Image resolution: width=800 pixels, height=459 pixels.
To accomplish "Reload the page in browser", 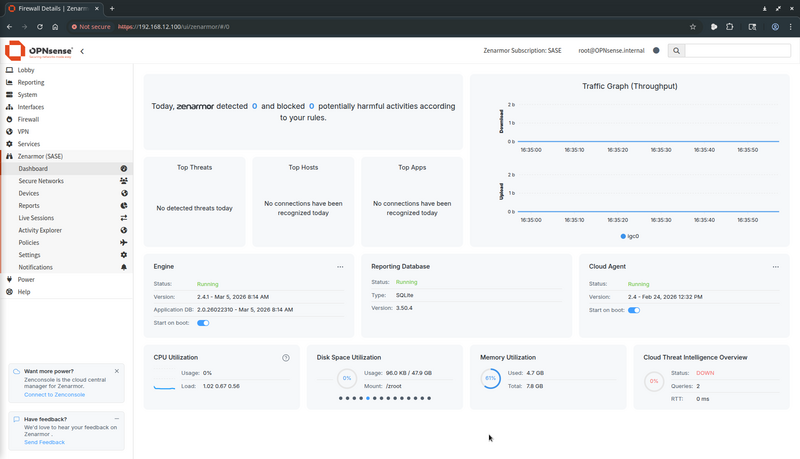I will point(40,27).
